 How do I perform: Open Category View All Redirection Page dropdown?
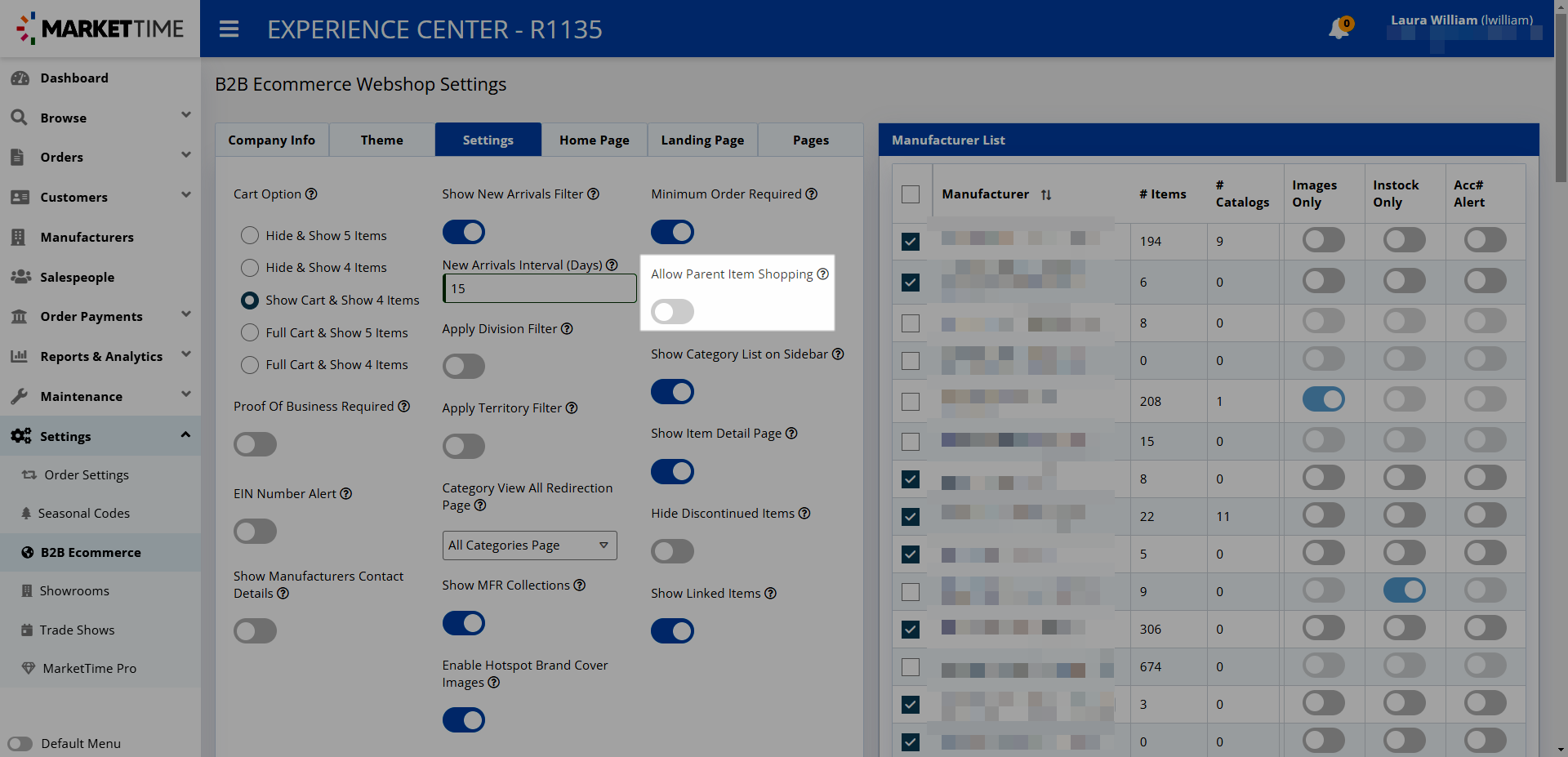(529, 545)
